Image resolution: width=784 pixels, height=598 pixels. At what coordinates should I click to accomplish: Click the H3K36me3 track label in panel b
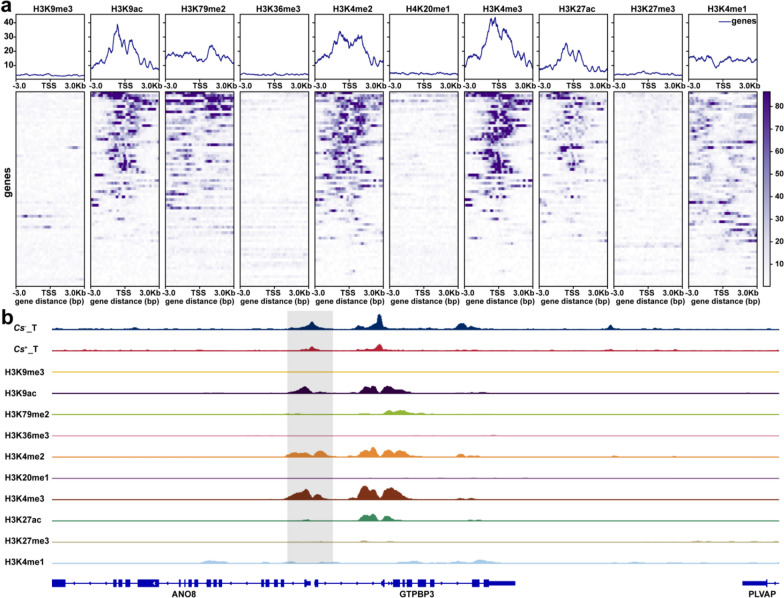coord(27,436)
